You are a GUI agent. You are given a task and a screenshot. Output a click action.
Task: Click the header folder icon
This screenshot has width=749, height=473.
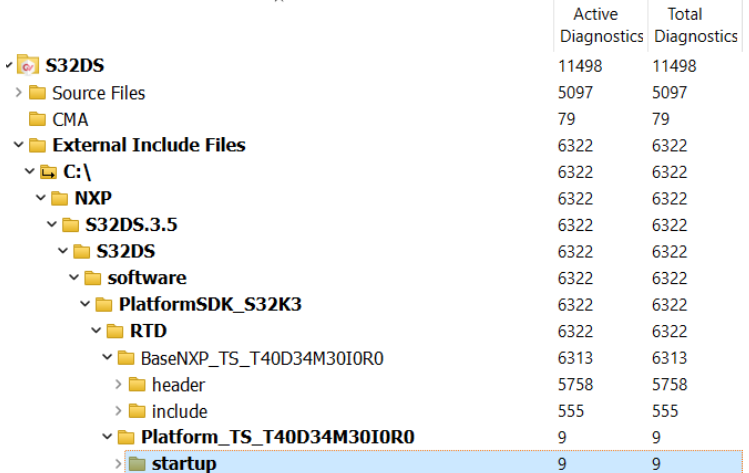coord(137,384)
